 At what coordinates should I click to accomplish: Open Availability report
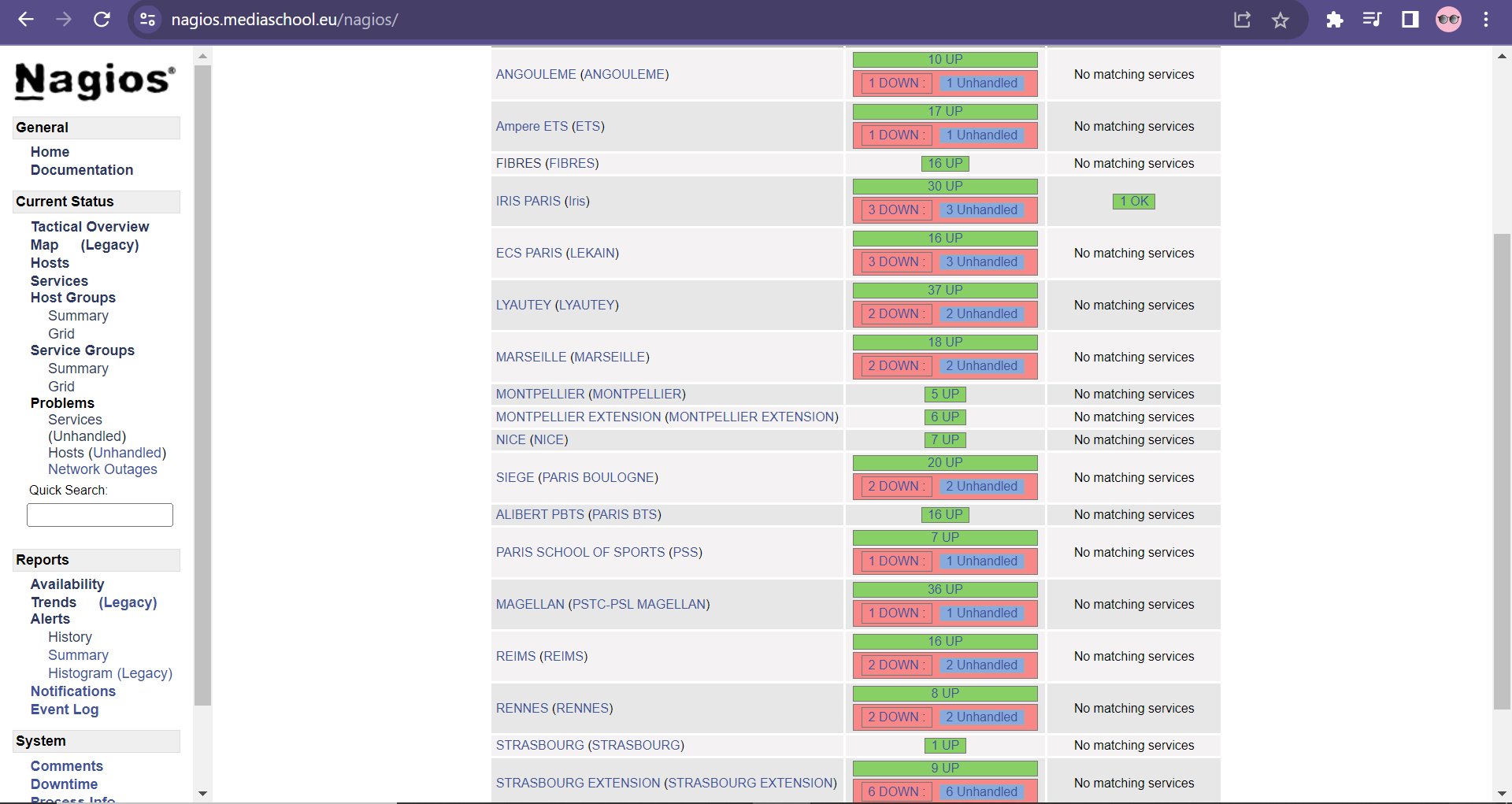(67, 584)
